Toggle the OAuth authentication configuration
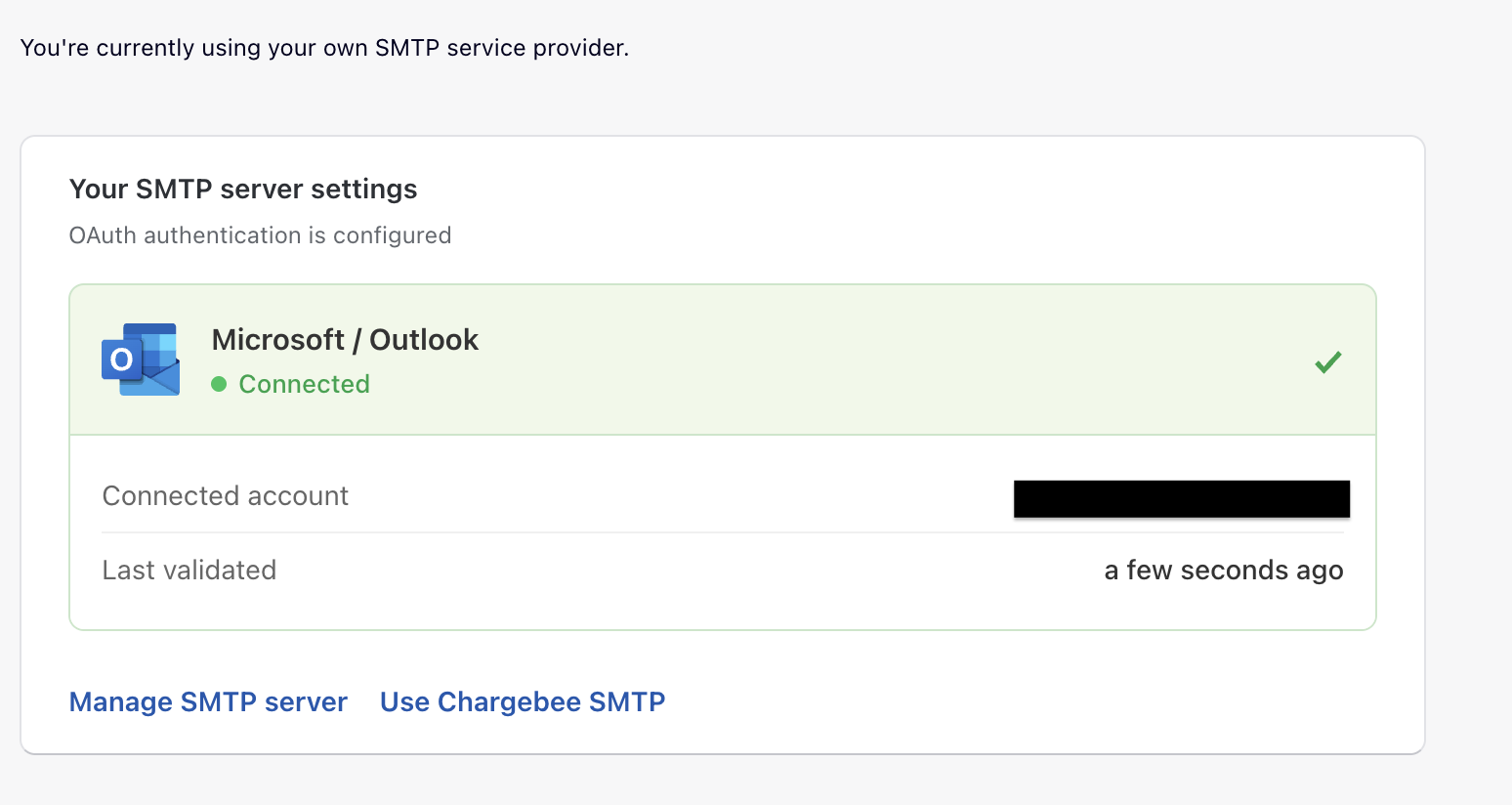Image resolution: width=1512 pixels, height=805 pixels. [260, 234]
